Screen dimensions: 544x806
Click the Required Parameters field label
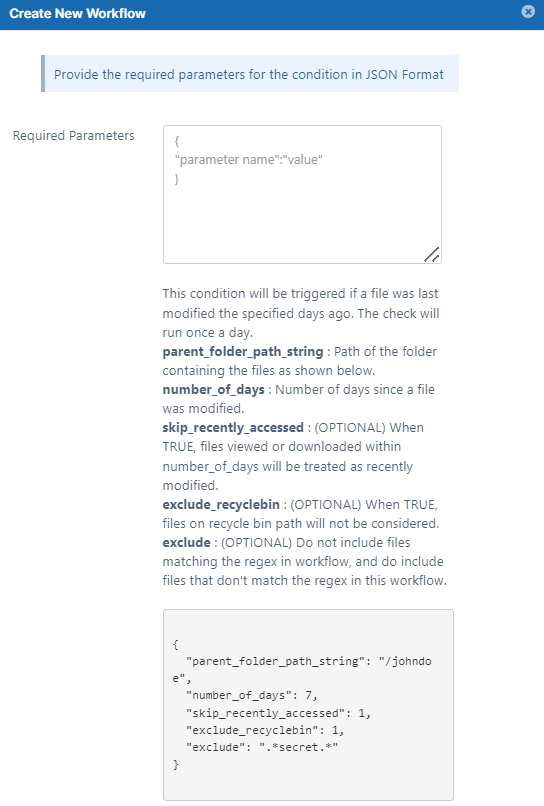pyautogui.click(x=74, y=136)
